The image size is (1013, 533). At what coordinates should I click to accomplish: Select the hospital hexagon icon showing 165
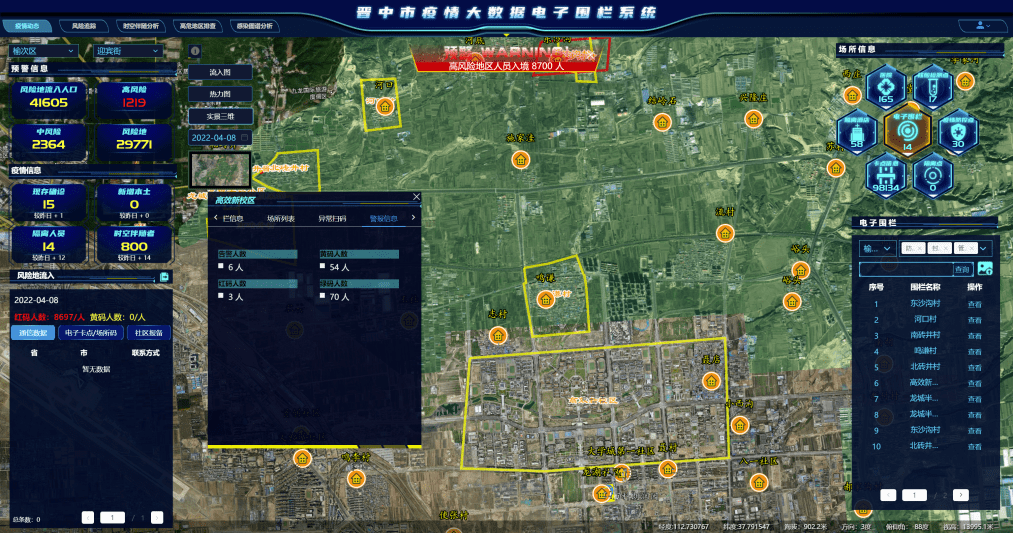point(885,87)
